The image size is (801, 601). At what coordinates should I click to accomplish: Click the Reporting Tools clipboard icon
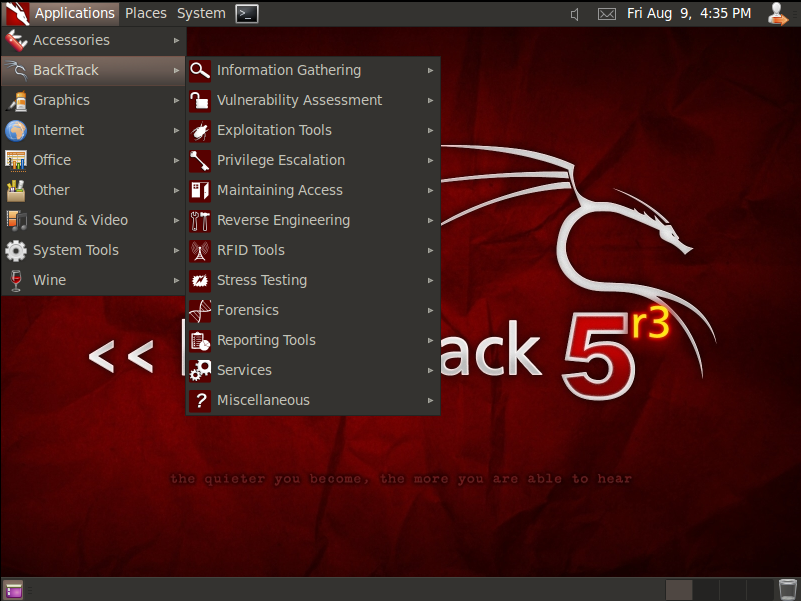click(x=200, y=340)
